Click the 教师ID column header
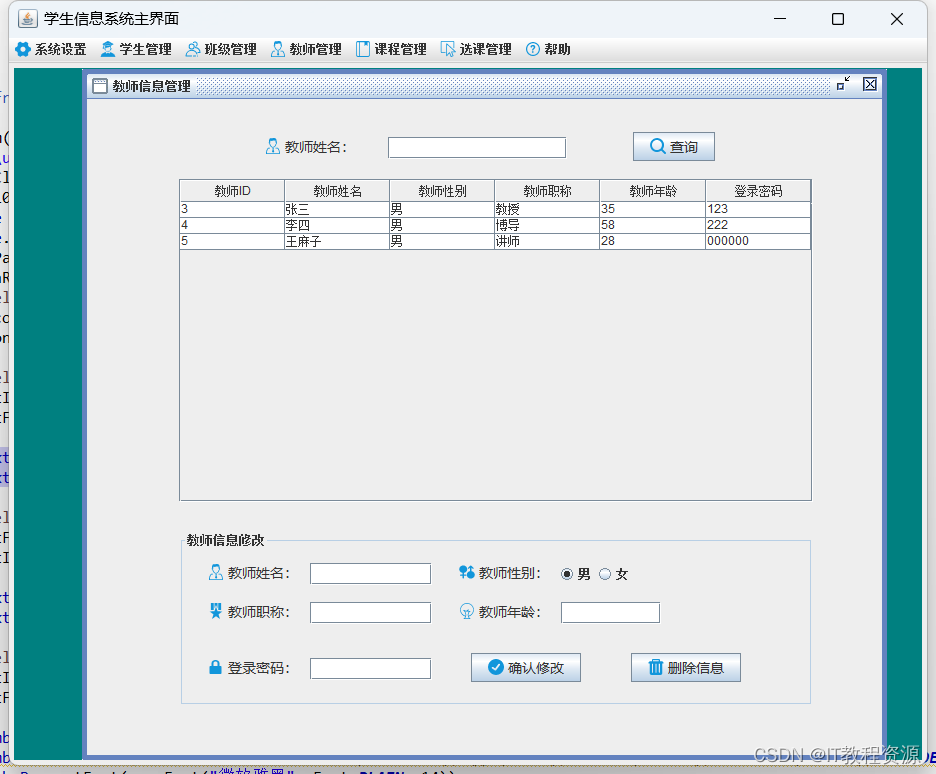Viewport: 936px width, 774px height. [x=232, y=191]
